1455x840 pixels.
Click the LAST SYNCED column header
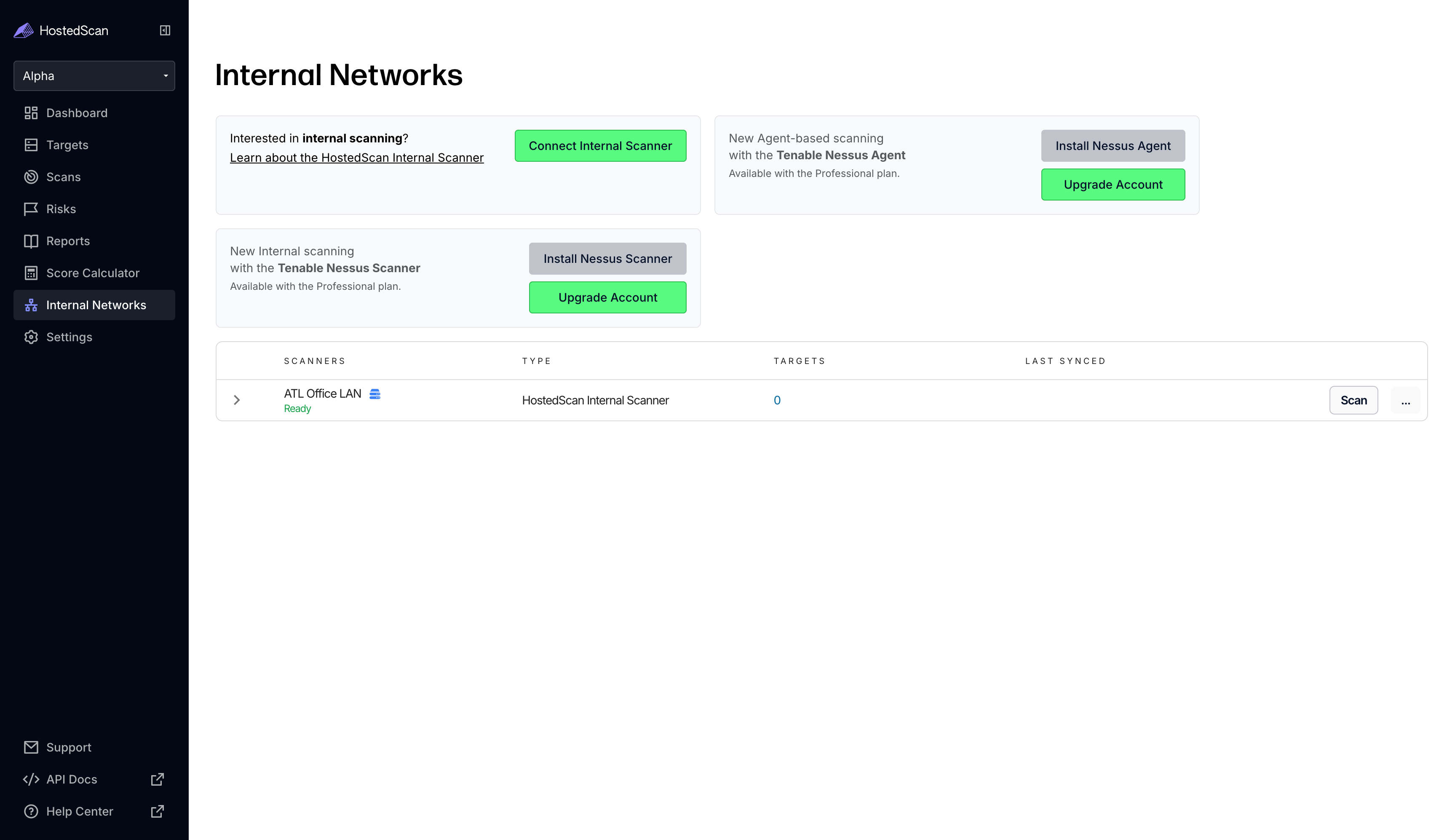click(x=1066, y=361)
